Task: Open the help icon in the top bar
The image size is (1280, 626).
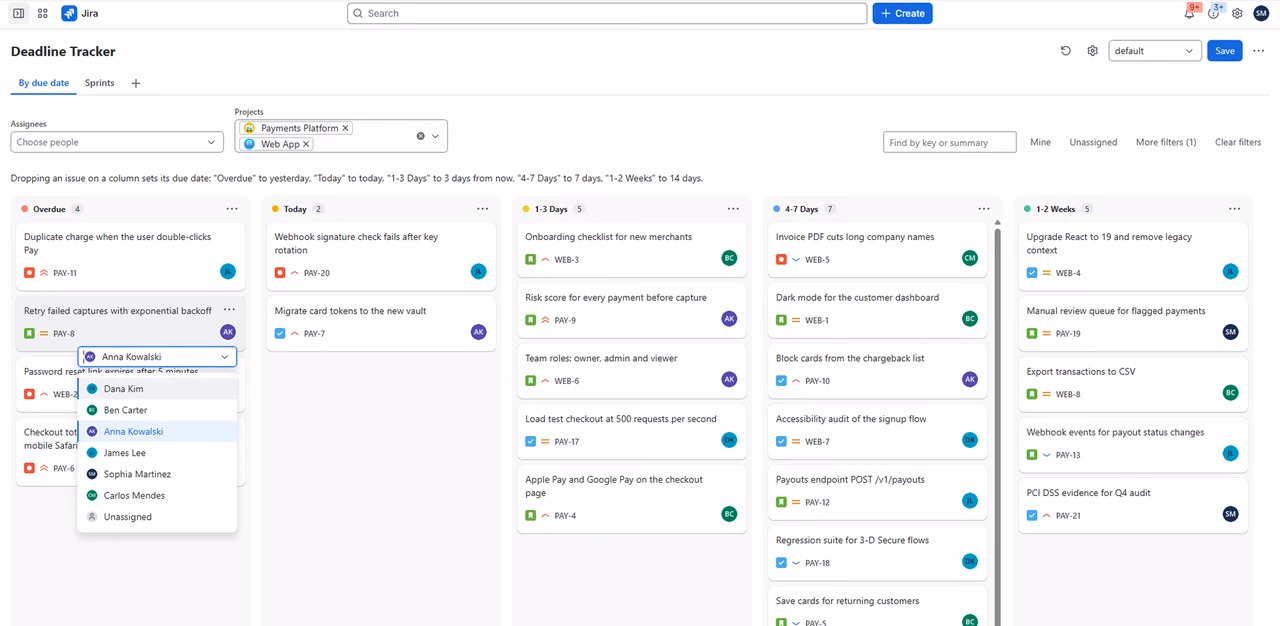Action: [1214, 13]
